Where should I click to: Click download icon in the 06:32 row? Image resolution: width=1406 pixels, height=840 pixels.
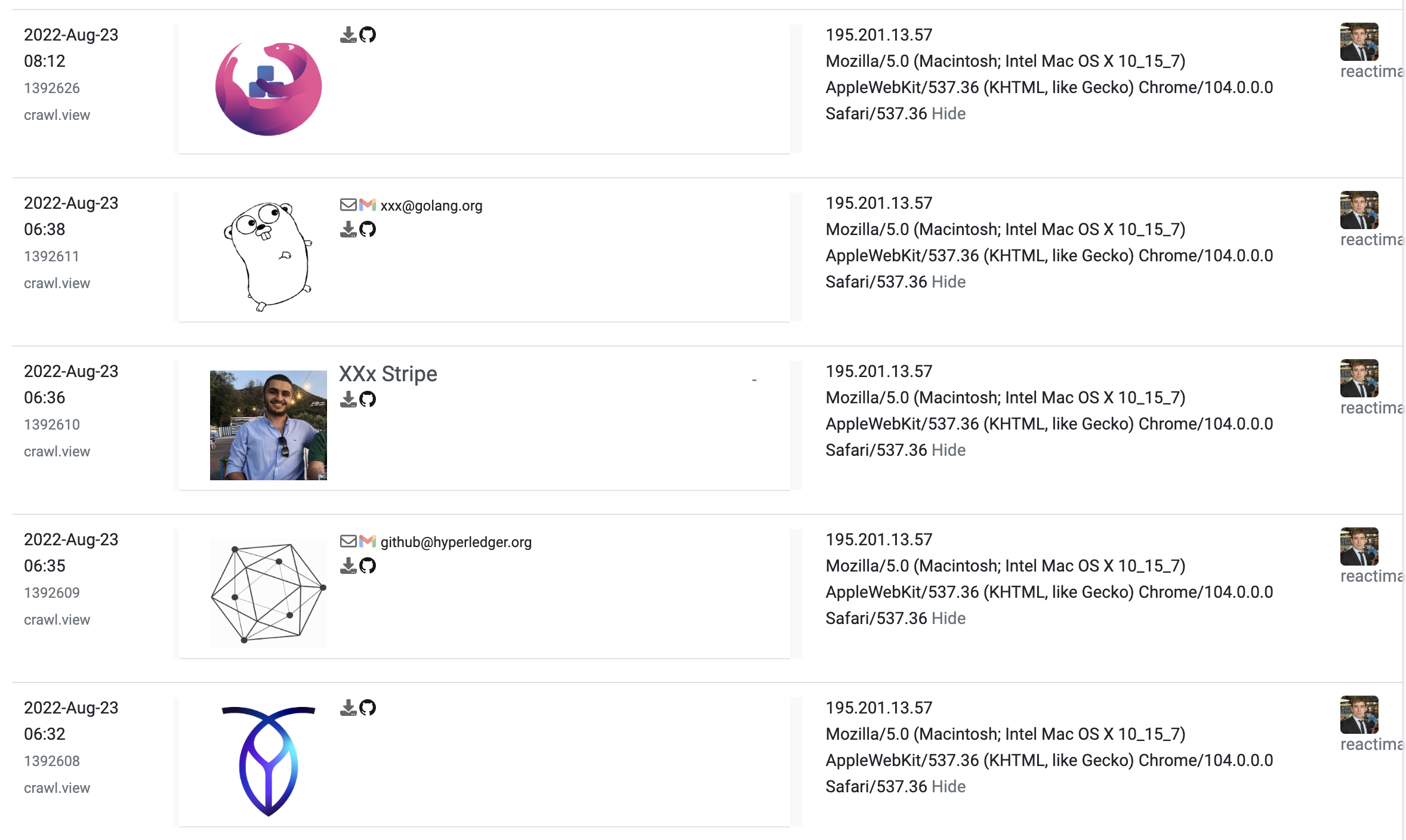(348, 708)
